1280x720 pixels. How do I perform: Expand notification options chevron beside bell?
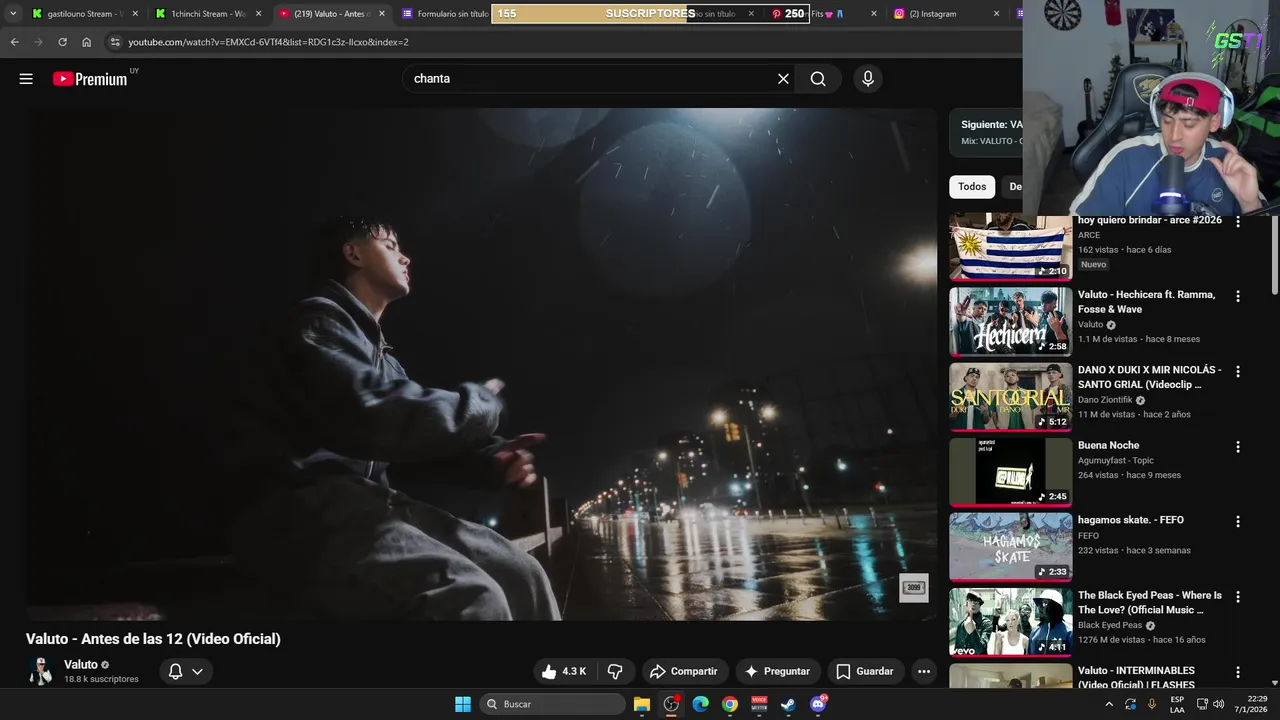[197, 671]
